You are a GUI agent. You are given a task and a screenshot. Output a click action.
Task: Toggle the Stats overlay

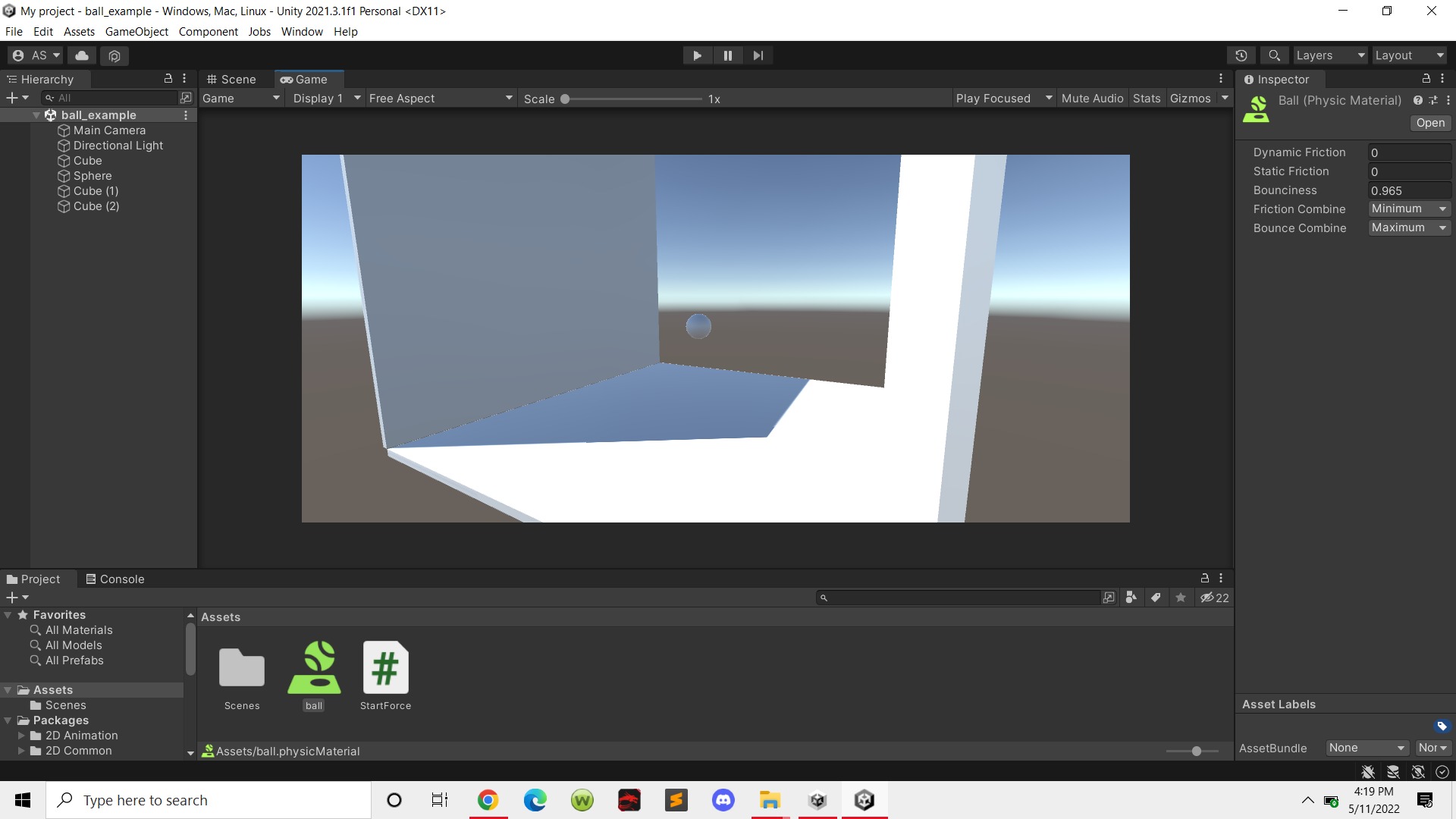point(1147,99)
